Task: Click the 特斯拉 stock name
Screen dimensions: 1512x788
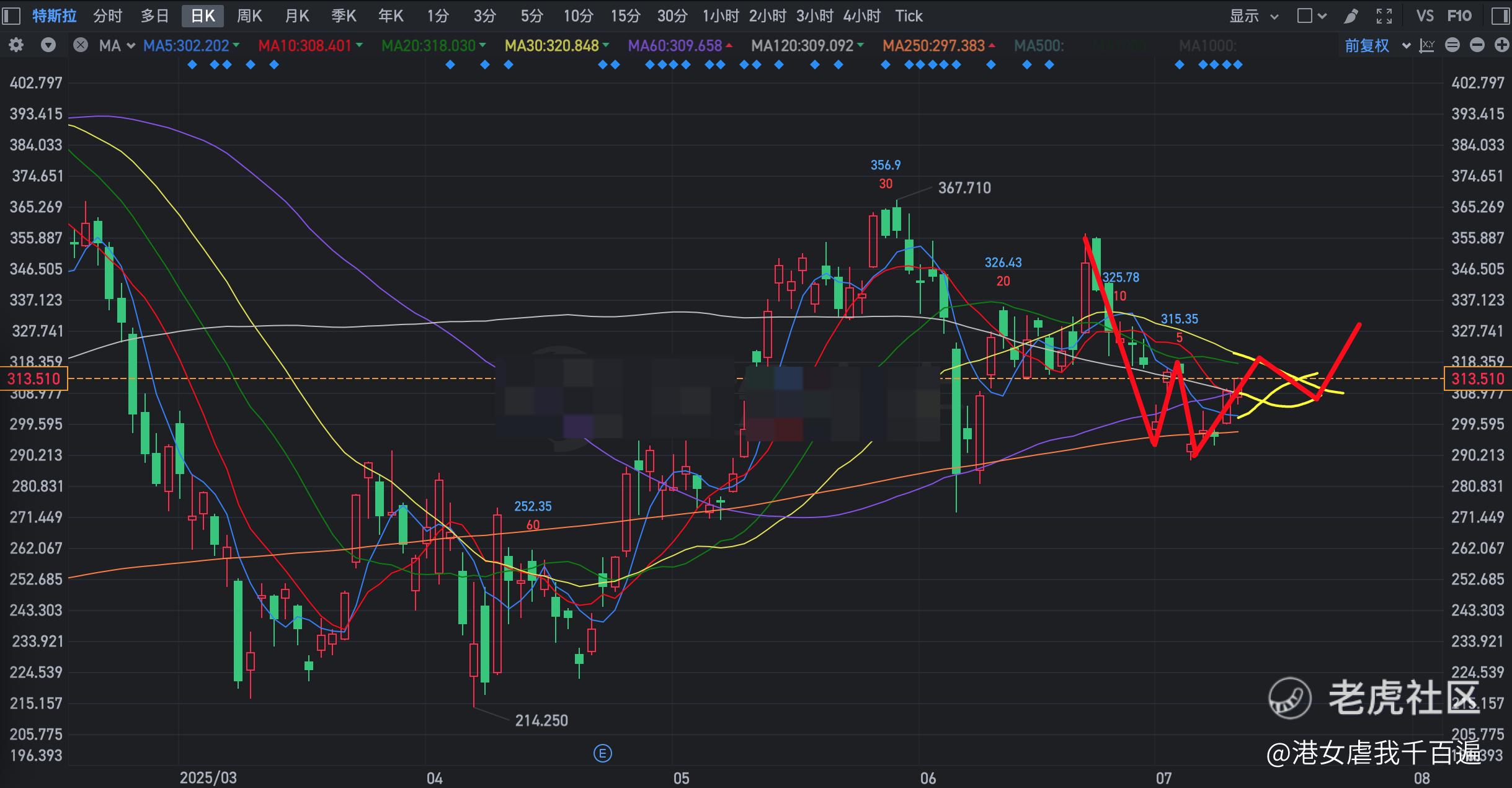Action: [55, 16]
